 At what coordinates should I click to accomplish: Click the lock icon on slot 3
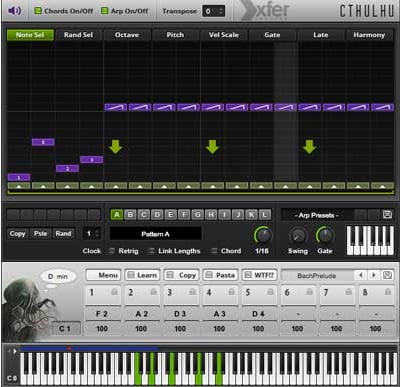point(192,292)
